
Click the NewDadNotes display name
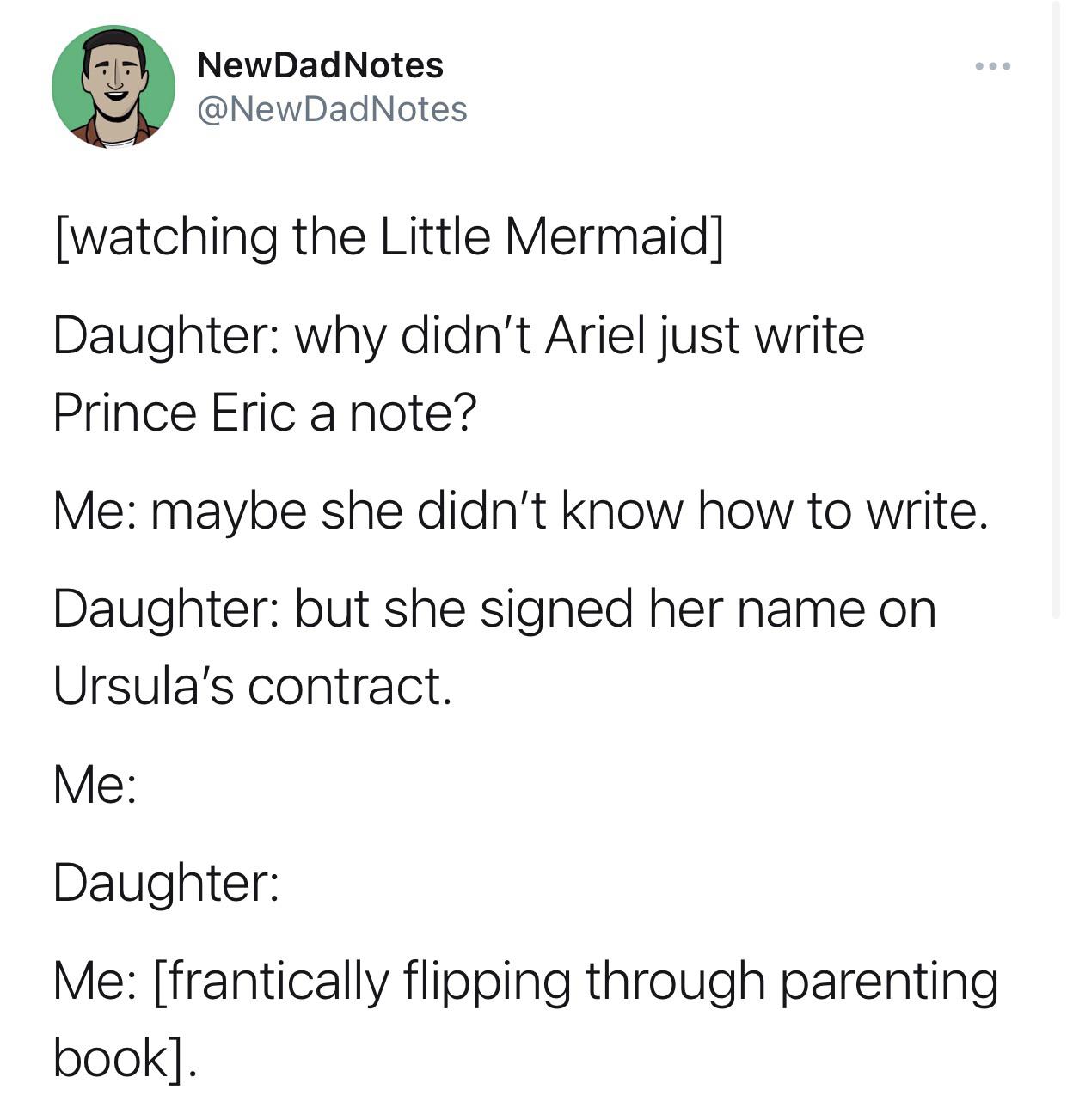coord(320,65)
